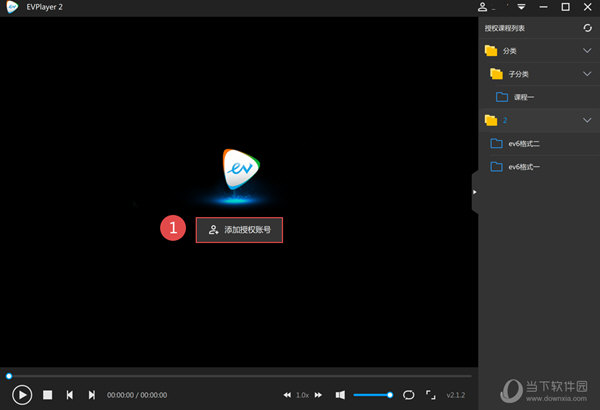Click the EVPlayer logo in title bar
The height and width of the screenshot is (410, 600).
click(x=12, y=7)
